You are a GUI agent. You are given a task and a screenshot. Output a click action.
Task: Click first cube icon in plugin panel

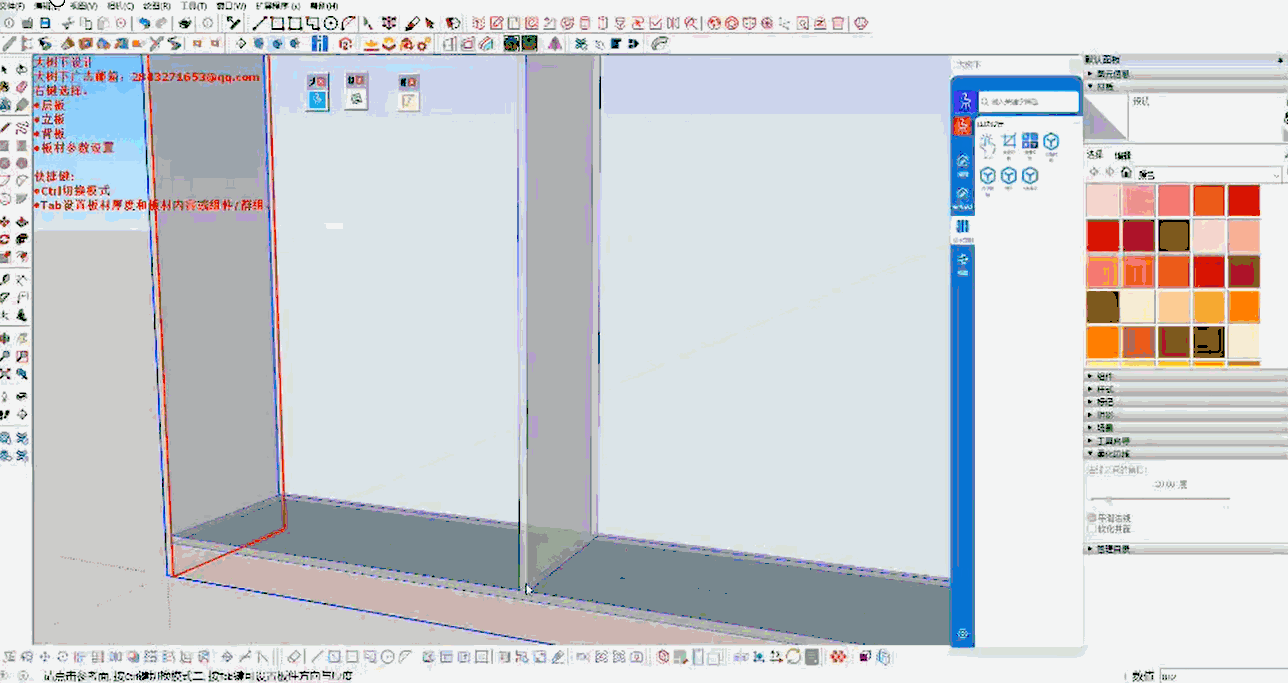tap(1051, 142)
